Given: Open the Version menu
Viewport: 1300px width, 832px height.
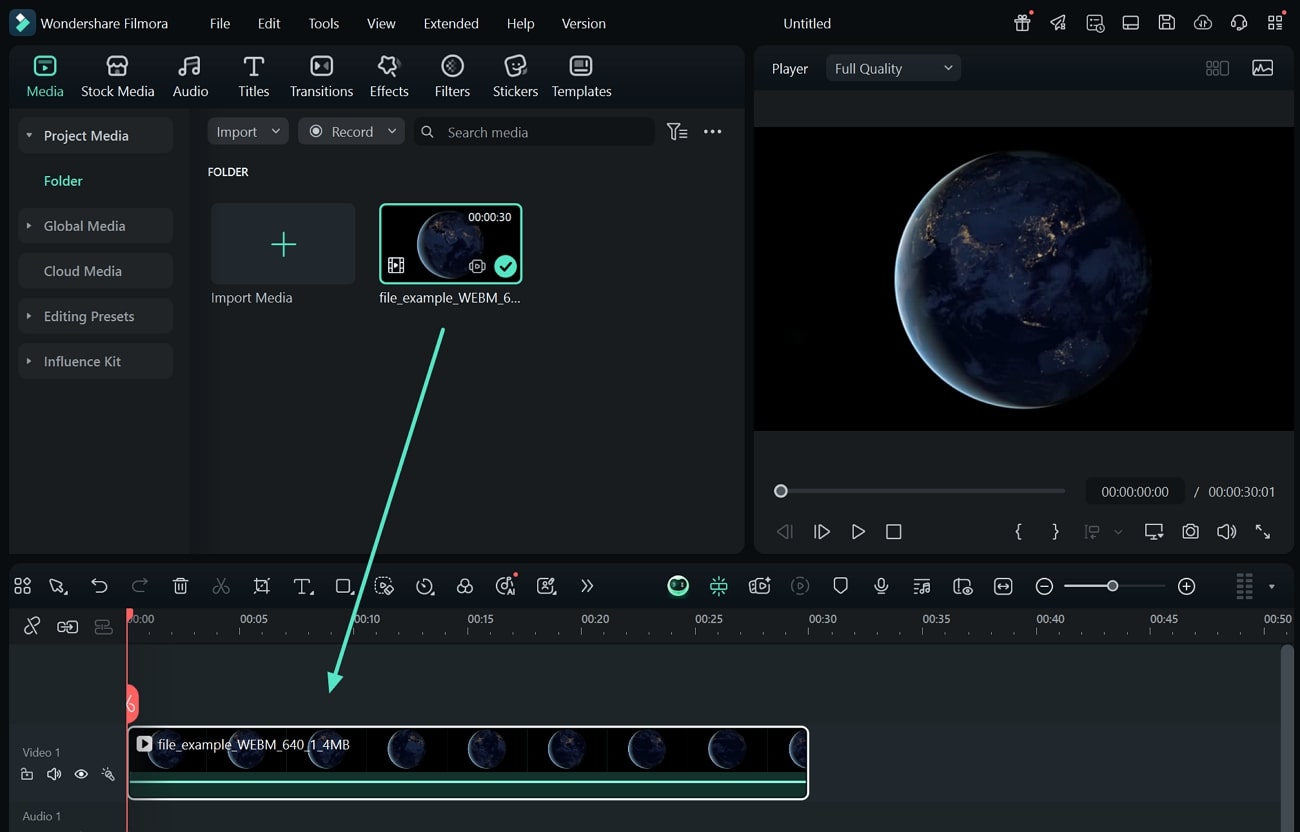Looking at the screenshot, I should coord(583,23).
